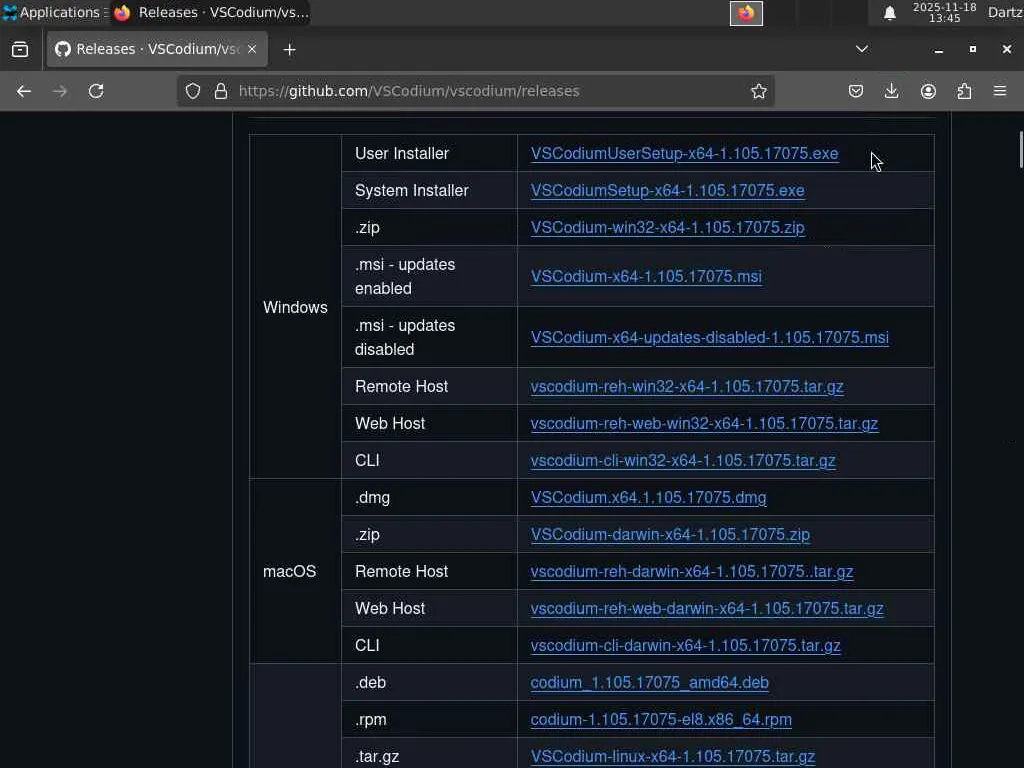Screen dimensions: 1024x768
Task: Go back to the previous page
Action: click(24, 91)
